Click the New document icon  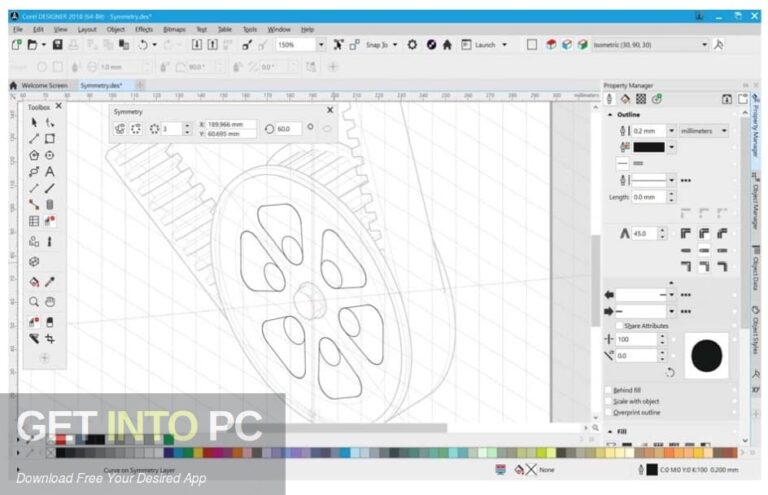click(16, 45)
